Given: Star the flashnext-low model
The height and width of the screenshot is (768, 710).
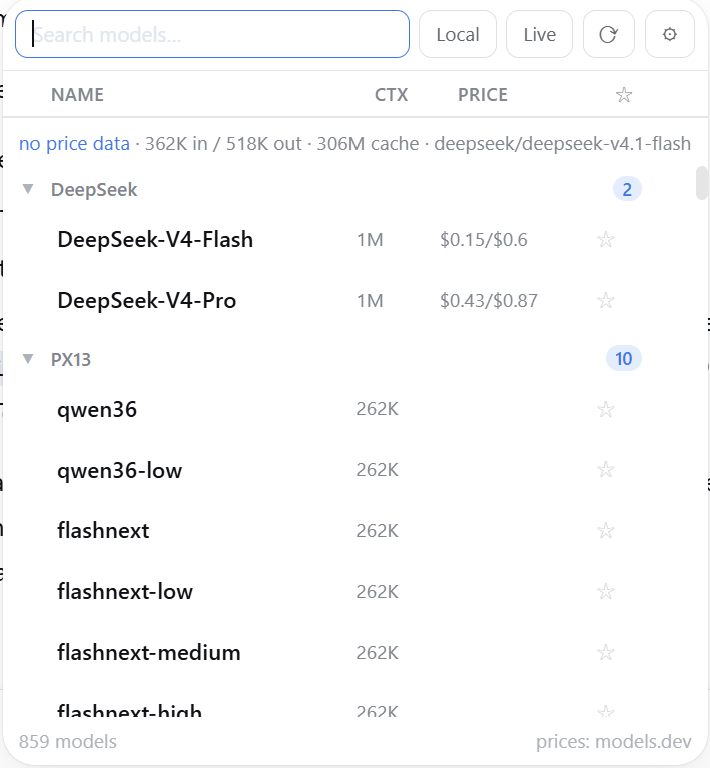Looking at the screenshot, I should click(x=606, y=592).
